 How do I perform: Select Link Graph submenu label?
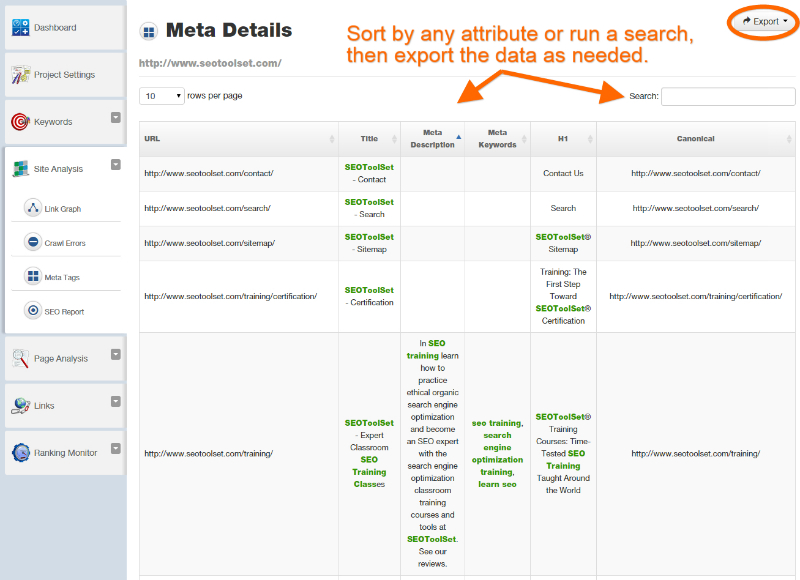[x=63, y=209]
